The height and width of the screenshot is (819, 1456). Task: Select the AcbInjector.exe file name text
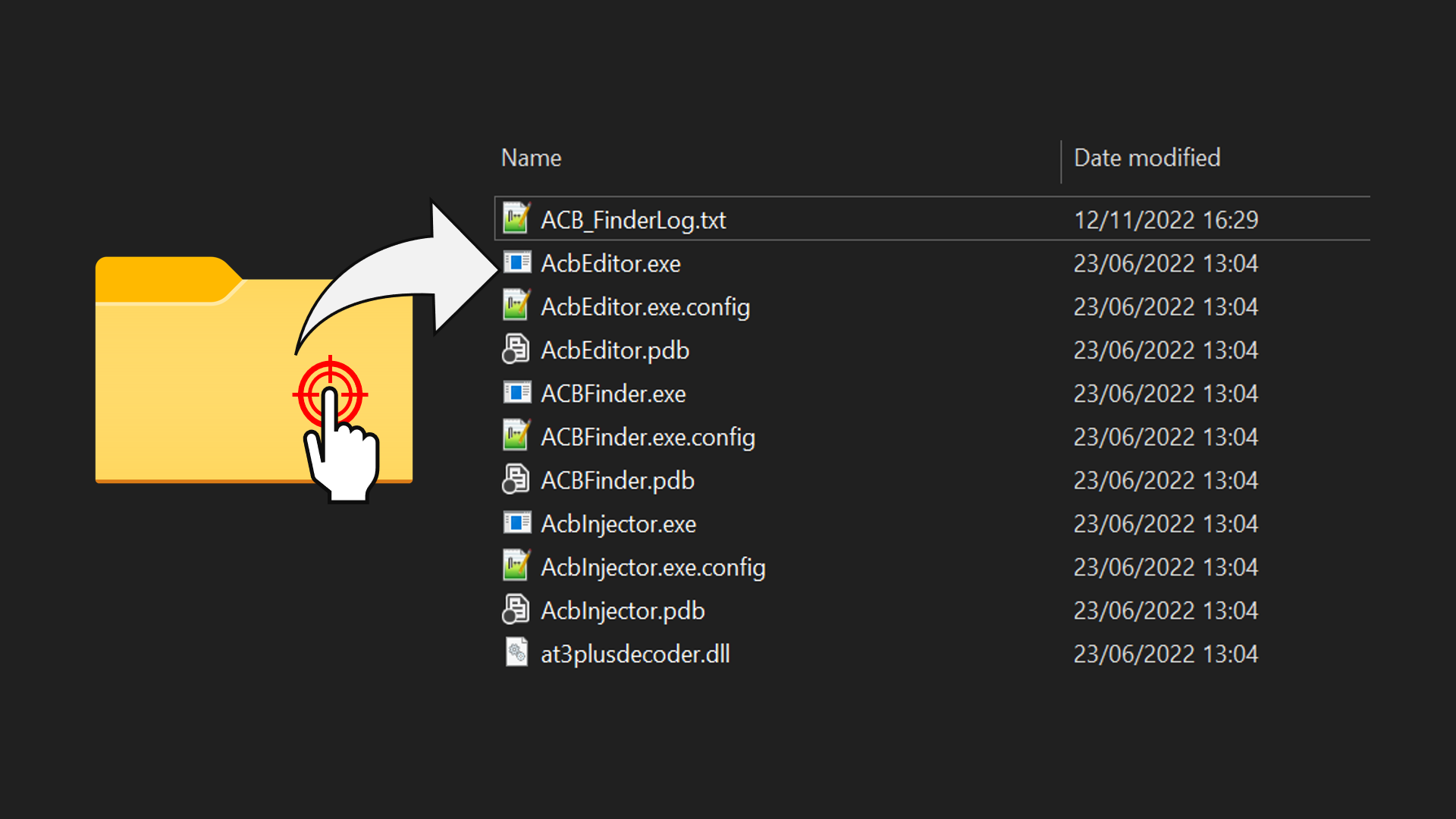coord(618,524)
